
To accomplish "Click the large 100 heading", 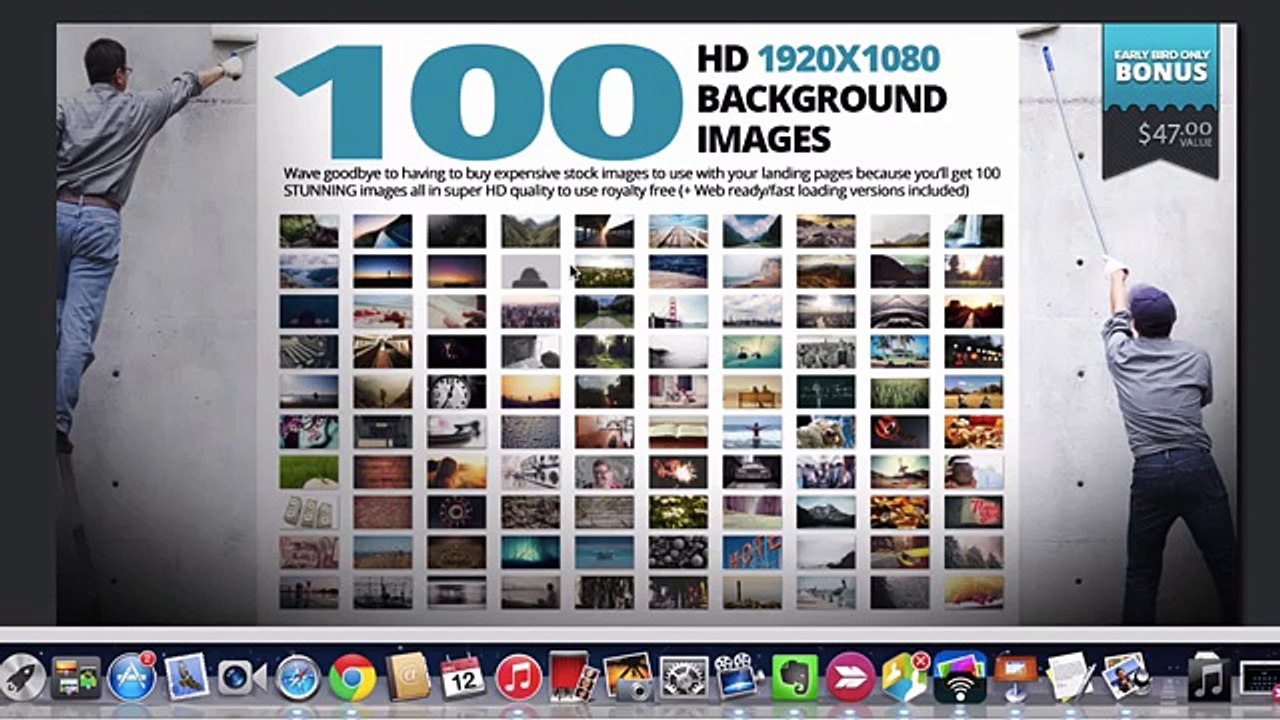I will (478, 101).
